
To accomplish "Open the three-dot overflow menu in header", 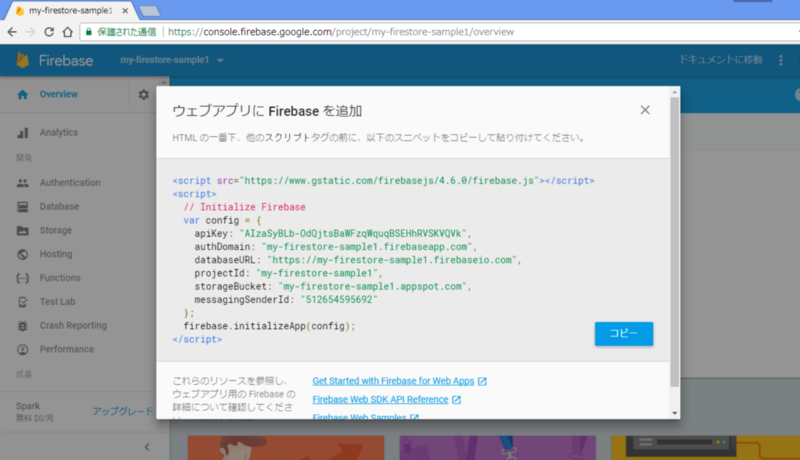I will (781, 60).
